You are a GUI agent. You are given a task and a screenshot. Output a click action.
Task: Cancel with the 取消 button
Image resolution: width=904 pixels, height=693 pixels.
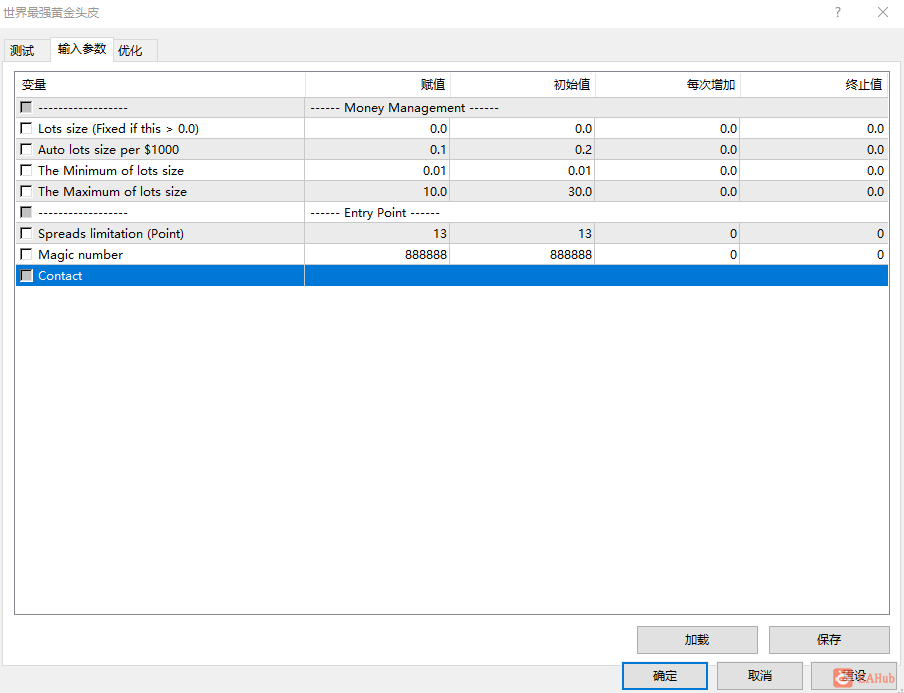click(x=760, y=676)
